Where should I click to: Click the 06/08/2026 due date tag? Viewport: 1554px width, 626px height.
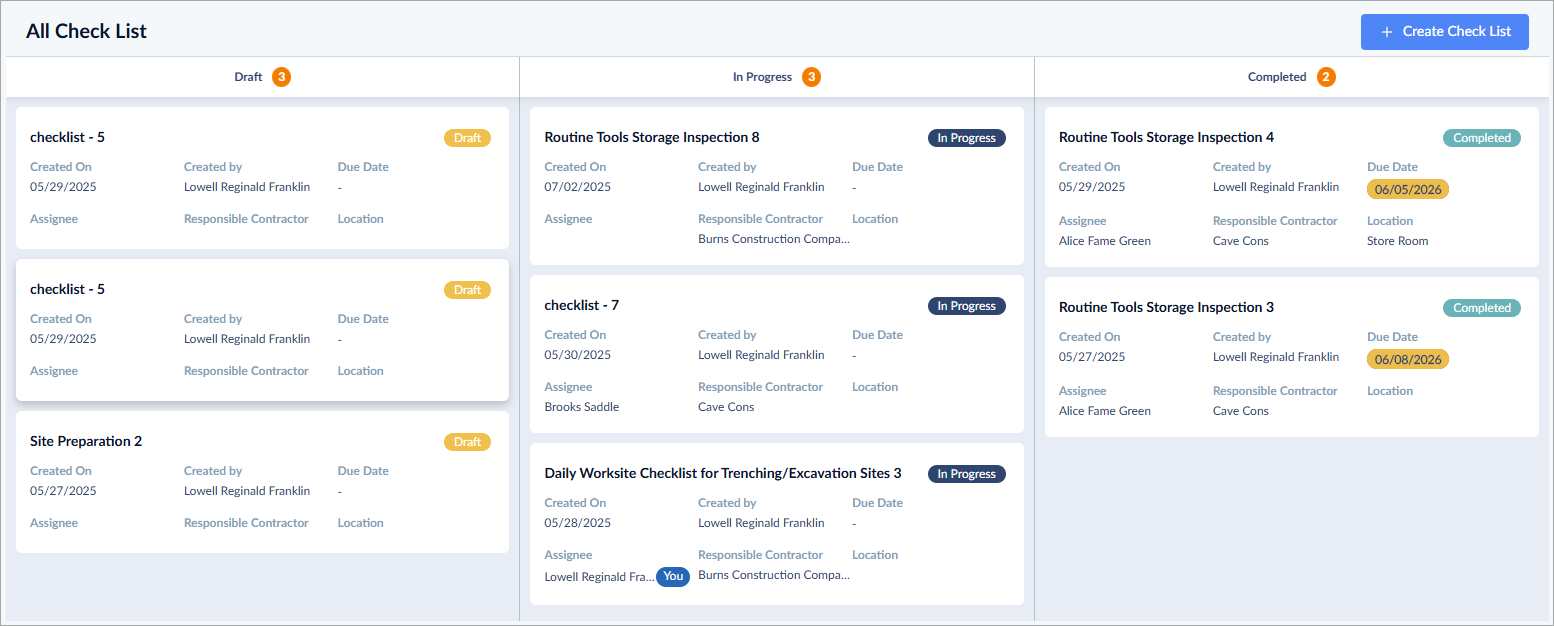coord(1408,359)
